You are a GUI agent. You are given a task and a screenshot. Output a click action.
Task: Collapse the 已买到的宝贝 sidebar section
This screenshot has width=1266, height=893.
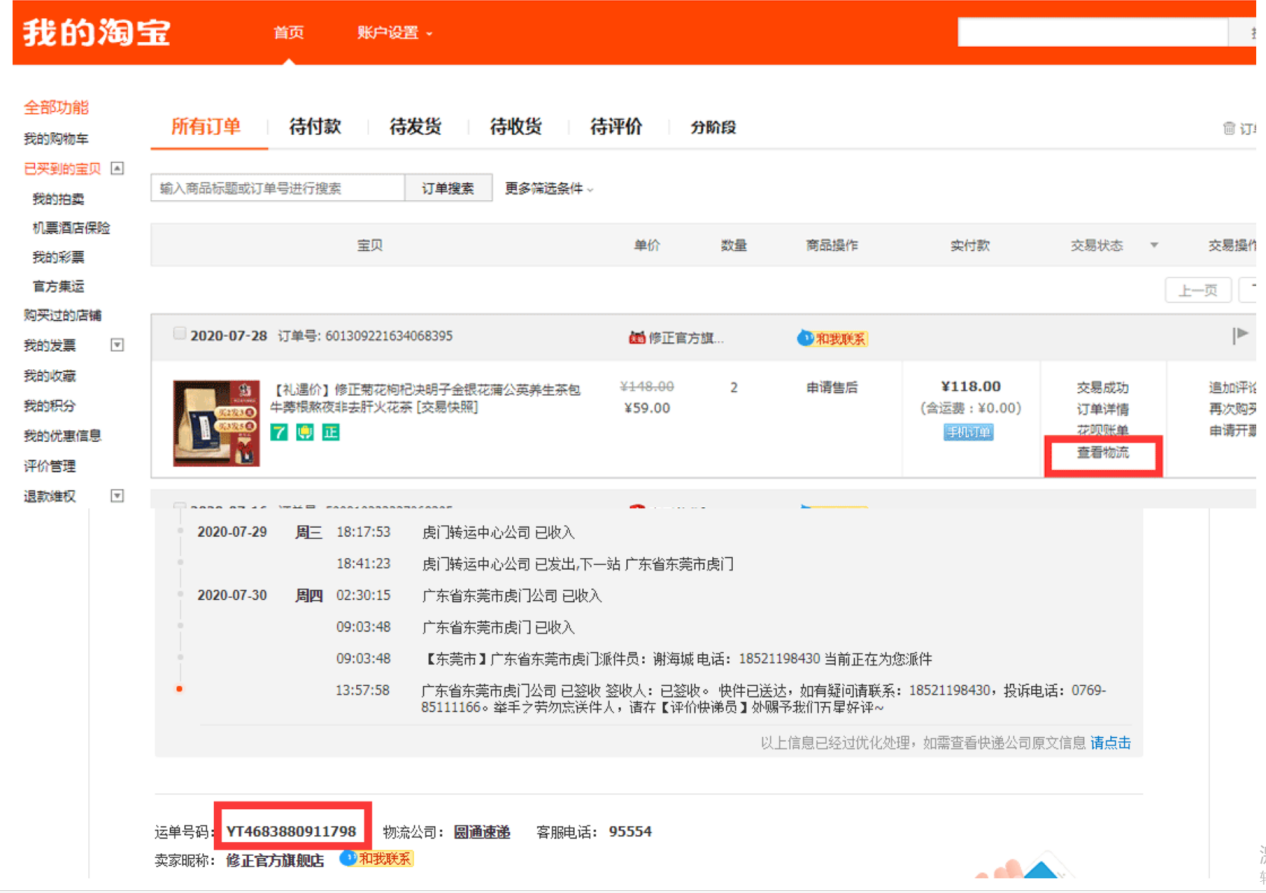(x=117, y=168)
